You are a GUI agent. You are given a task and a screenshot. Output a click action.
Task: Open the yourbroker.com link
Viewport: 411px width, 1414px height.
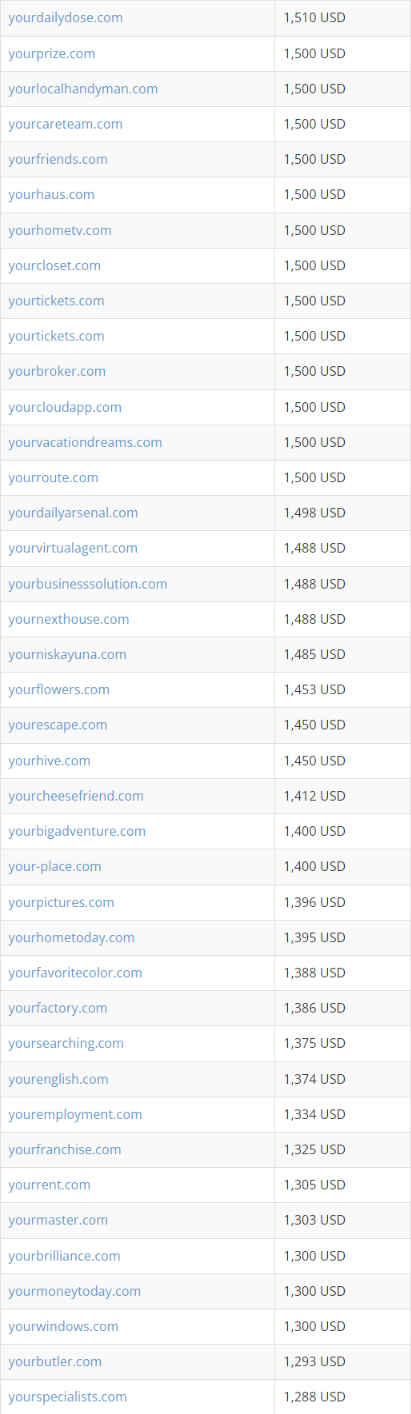pyautogui.click(x=57, y=371)
